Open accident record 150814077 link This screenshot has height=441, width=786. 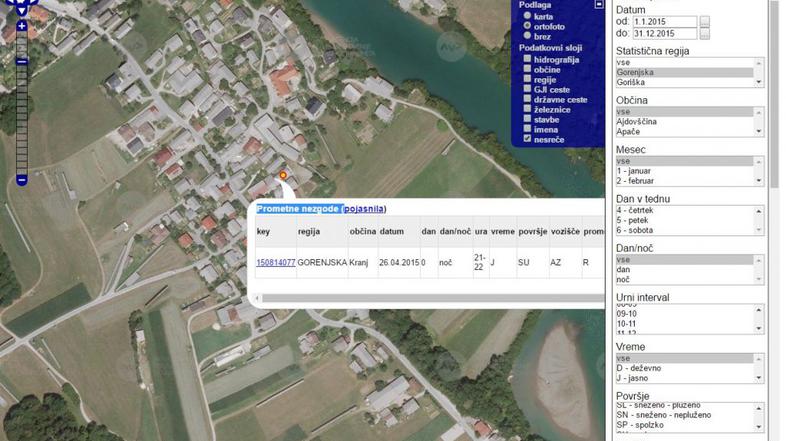coord(275,263)
